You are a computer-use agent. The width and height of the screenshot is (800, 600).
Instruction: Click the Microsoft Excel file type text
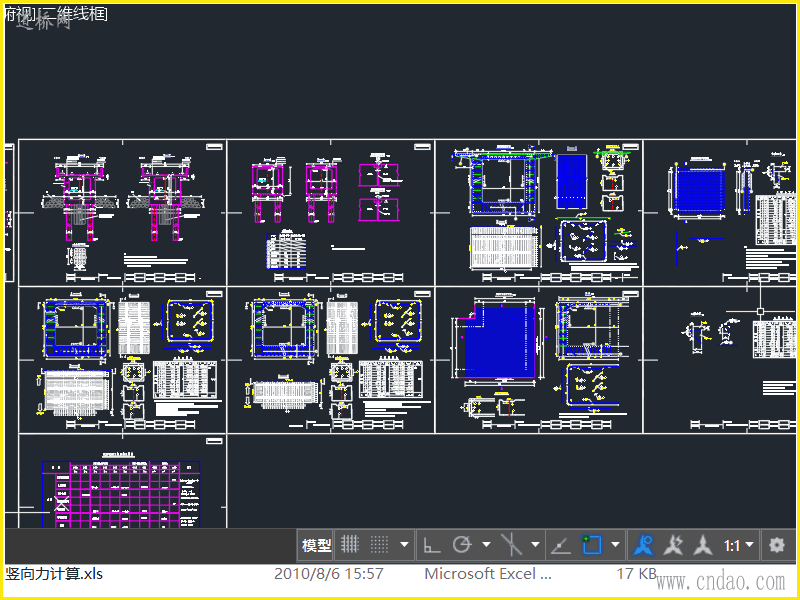click(488, 574)
